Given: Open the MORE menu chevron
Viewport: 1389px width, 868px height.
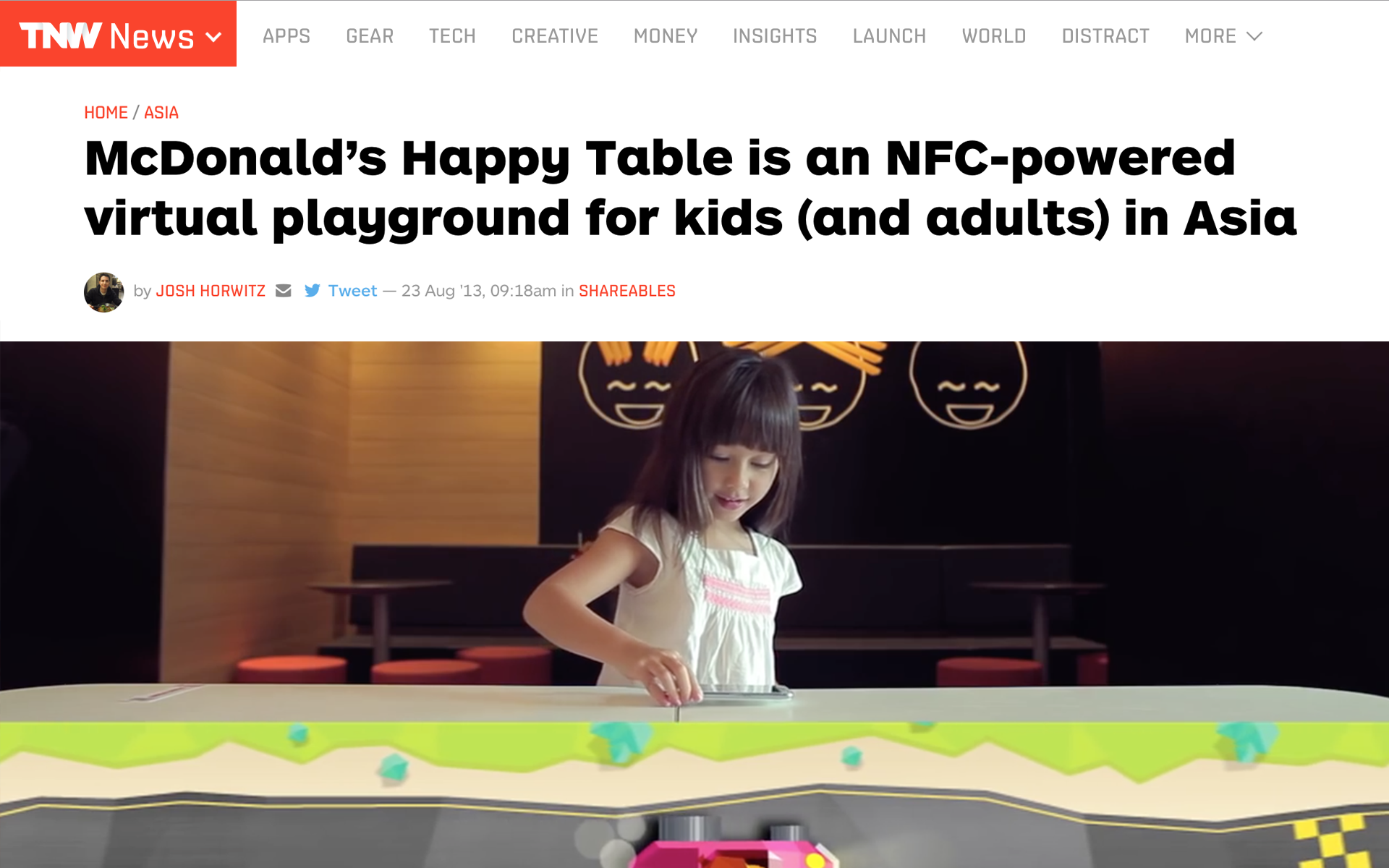Looking at the screenshot, I should tap(1254, 36).
